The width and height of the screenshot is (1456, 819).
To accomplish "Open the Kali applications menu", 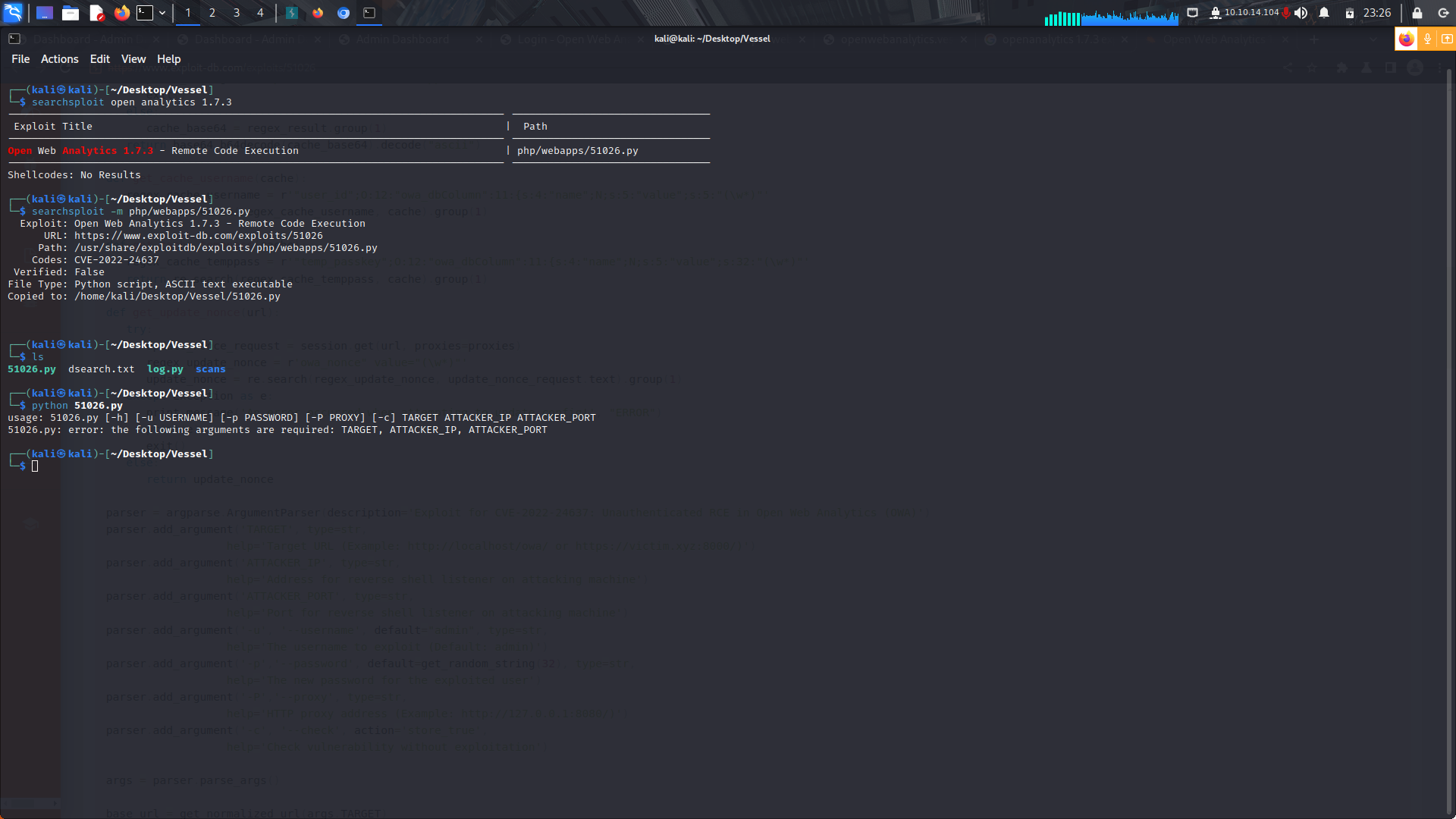I will [x=13, y=13].
